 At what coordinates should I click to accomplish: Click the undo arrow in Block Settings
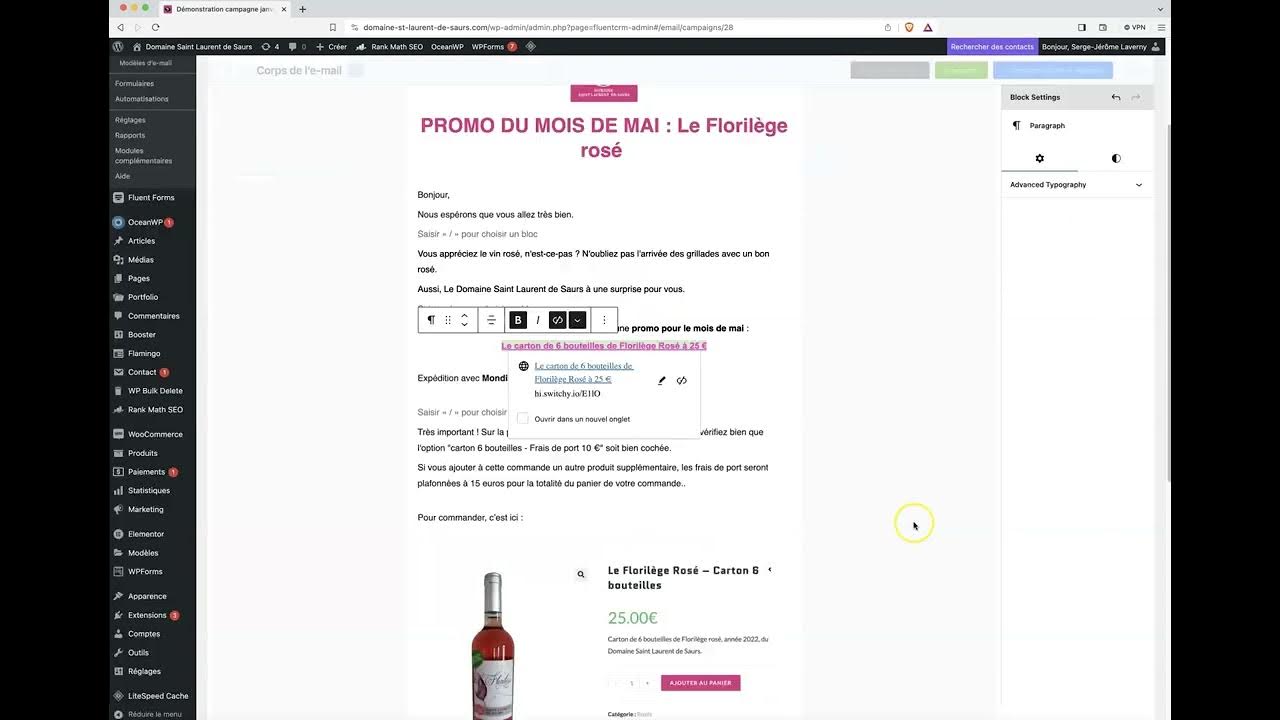click(1116, 97)
